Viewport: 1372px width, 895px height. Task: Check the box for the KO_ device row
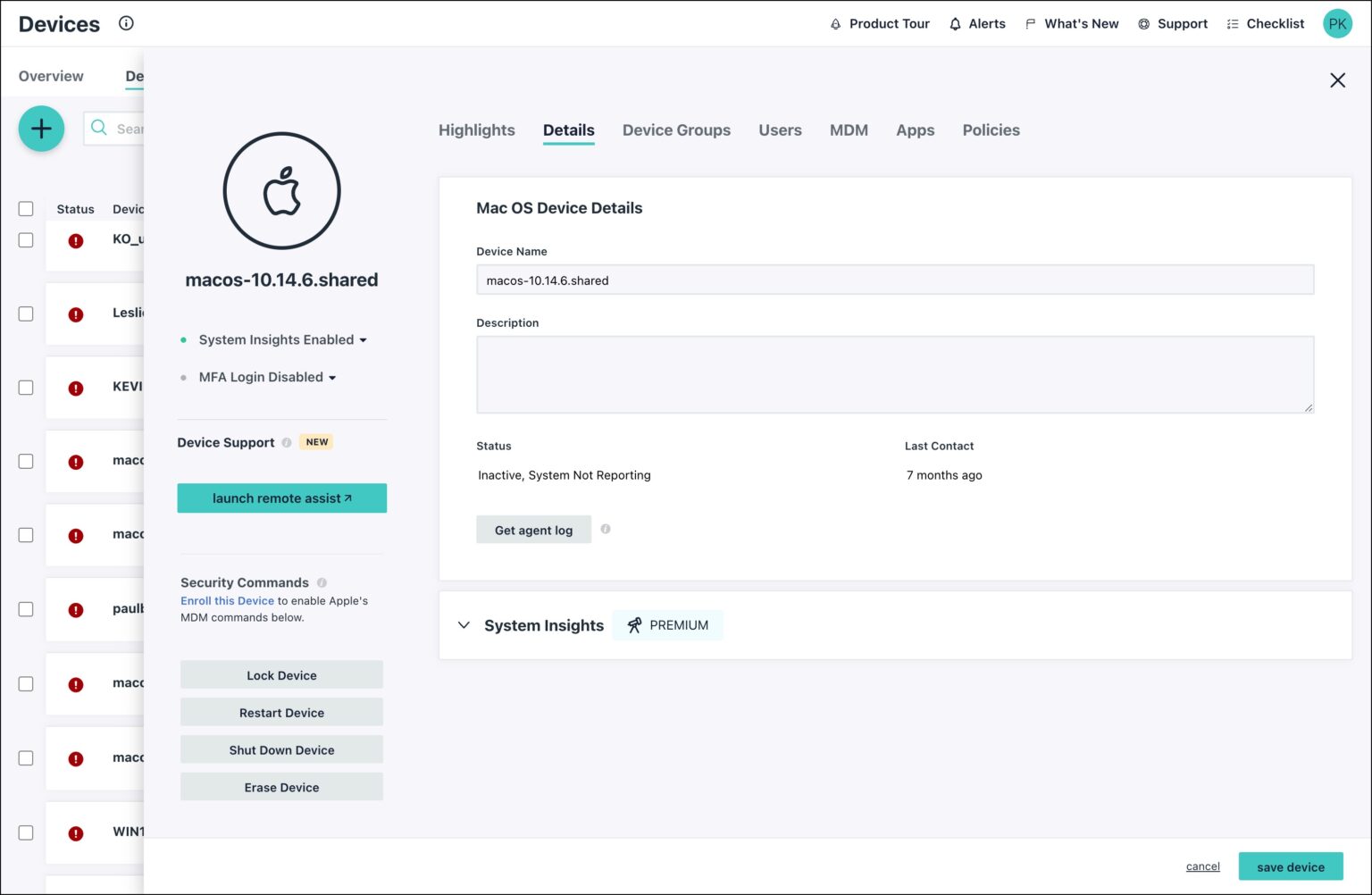coord(26,240)
